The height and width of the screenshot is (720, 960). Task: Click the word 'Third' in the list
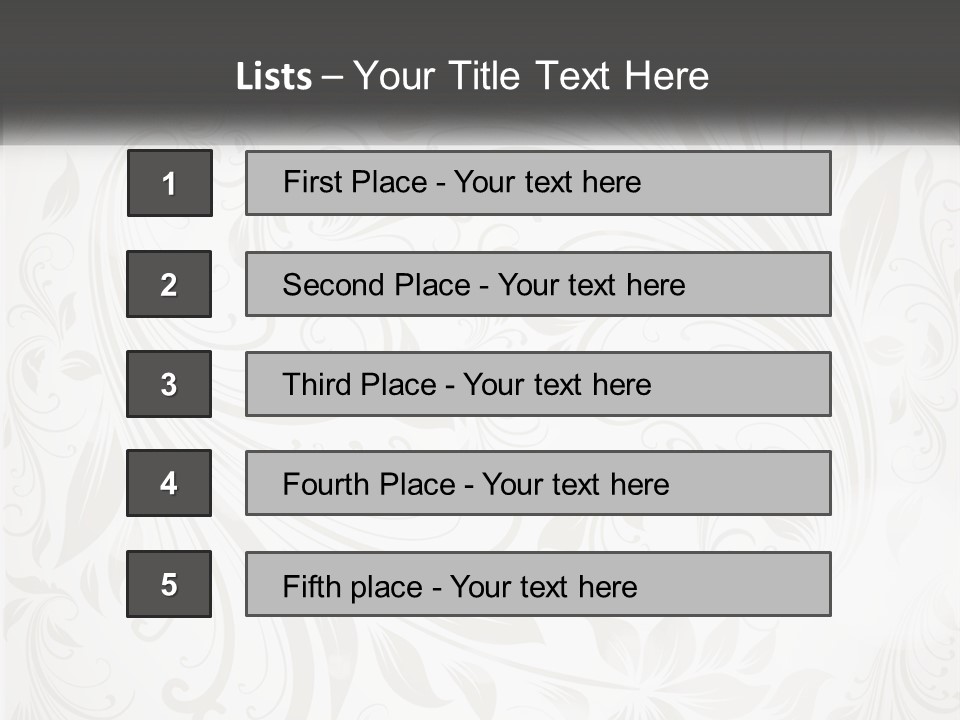coord(316,385)
